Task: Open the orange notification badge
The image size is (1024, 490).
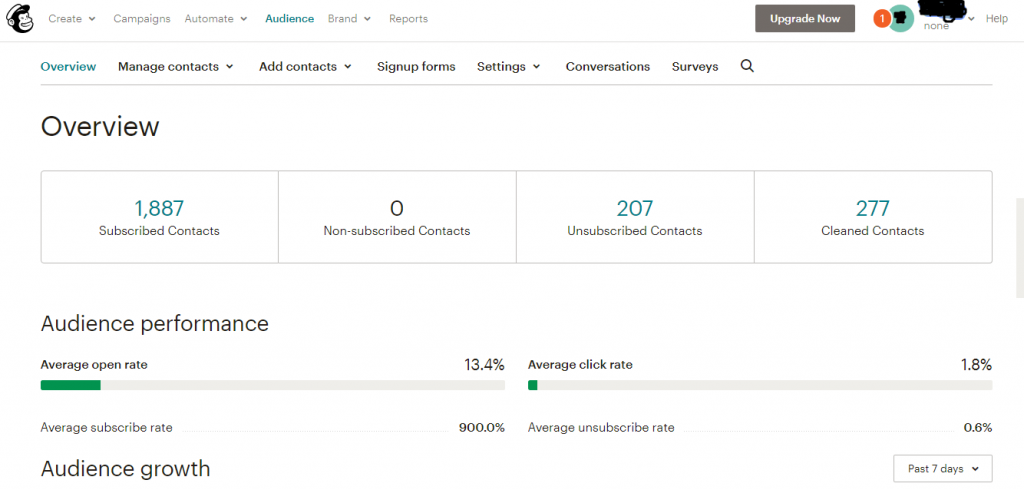Action: (x=882, y=19)
